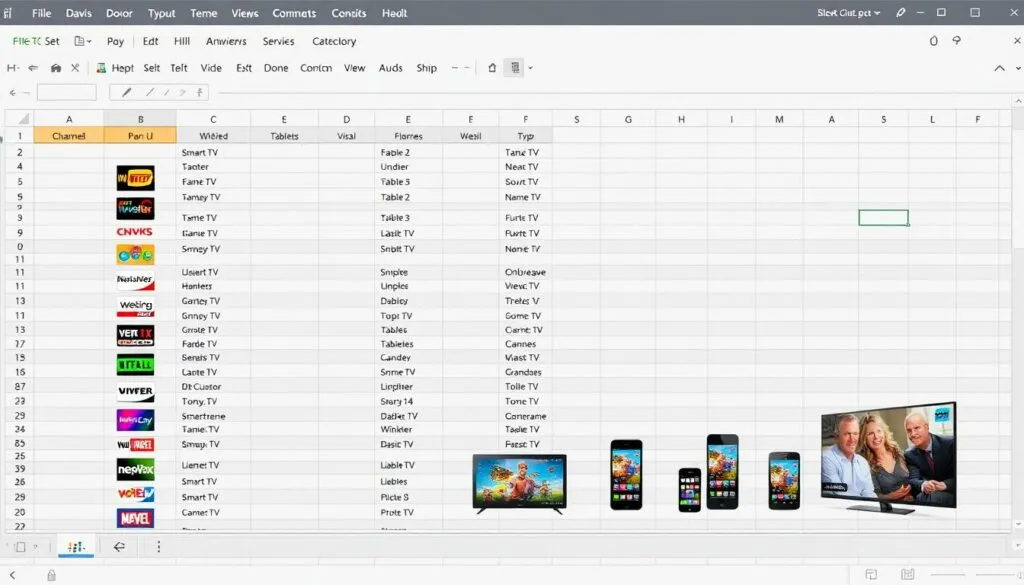Click the CNVKS channel logo in column B
1024x585 pixels.
134,232
